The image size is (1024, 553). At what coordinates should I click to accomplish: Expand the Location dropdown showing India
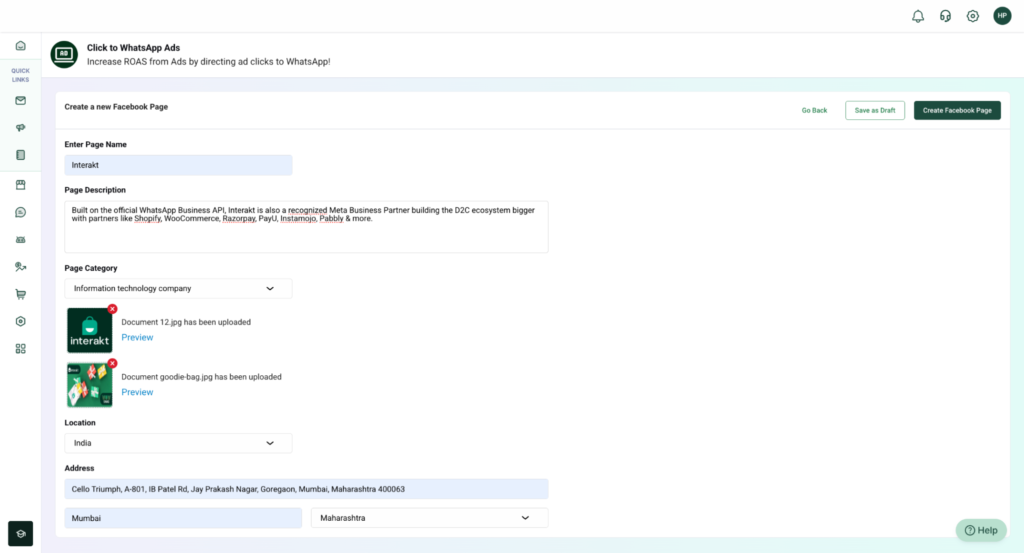coord(178,443)
